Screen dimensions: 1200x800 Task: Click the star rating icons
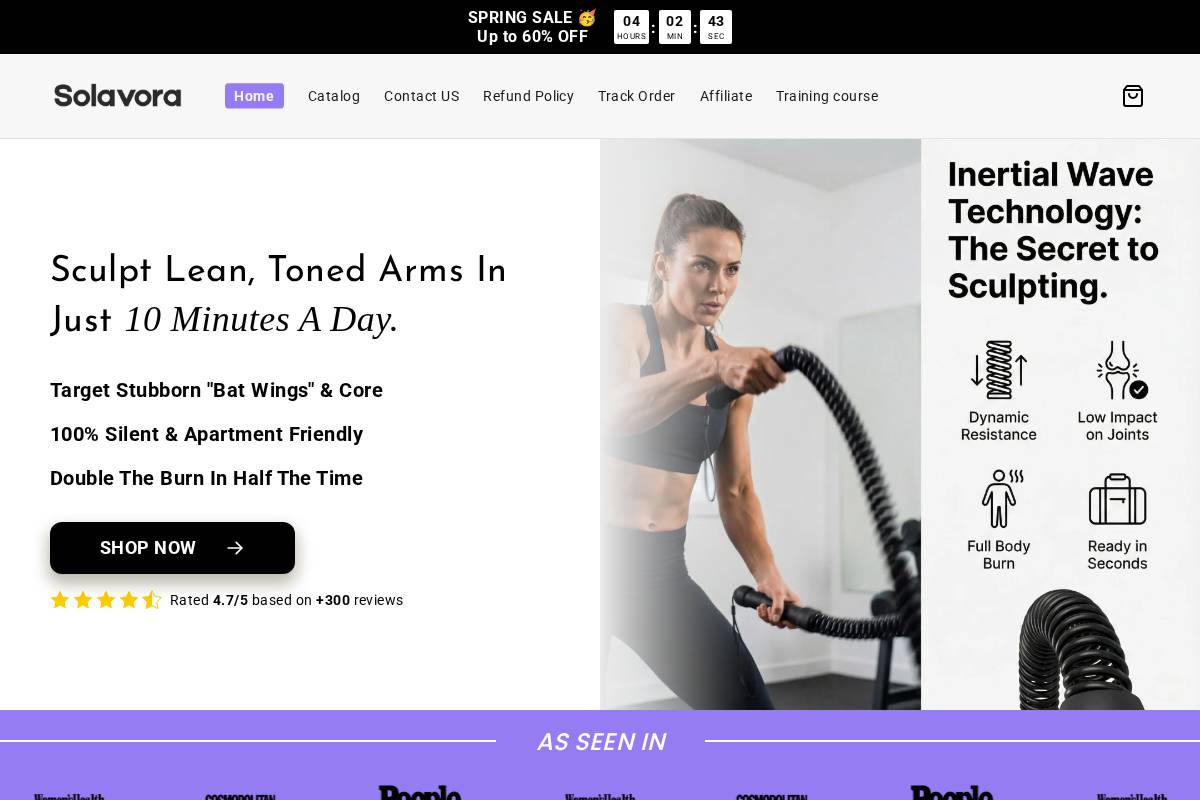coord(106,600)
